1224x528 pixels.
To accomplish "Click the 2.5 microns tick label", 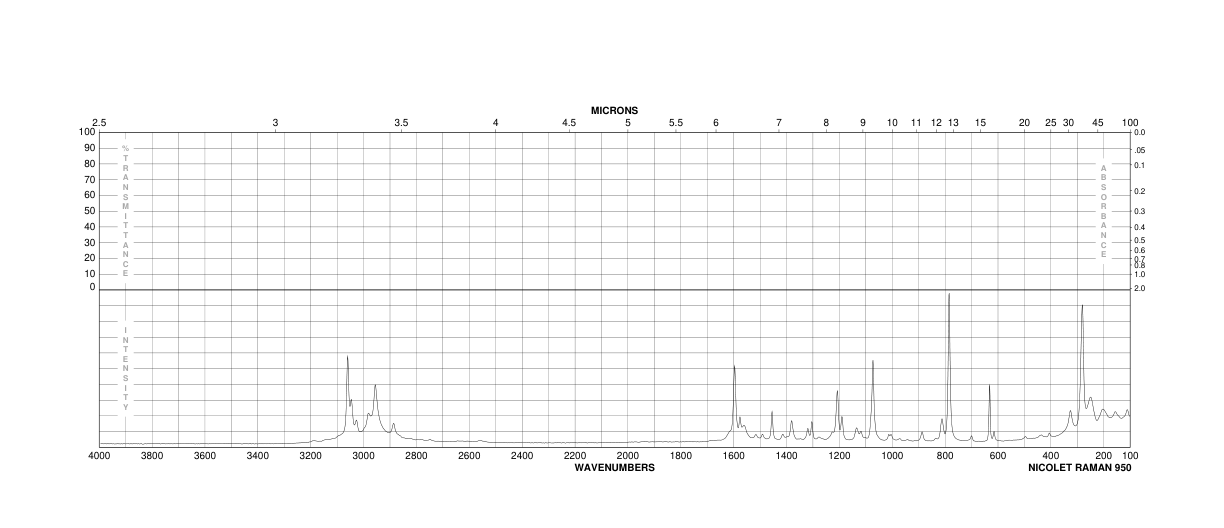I will tap(99, 123).
